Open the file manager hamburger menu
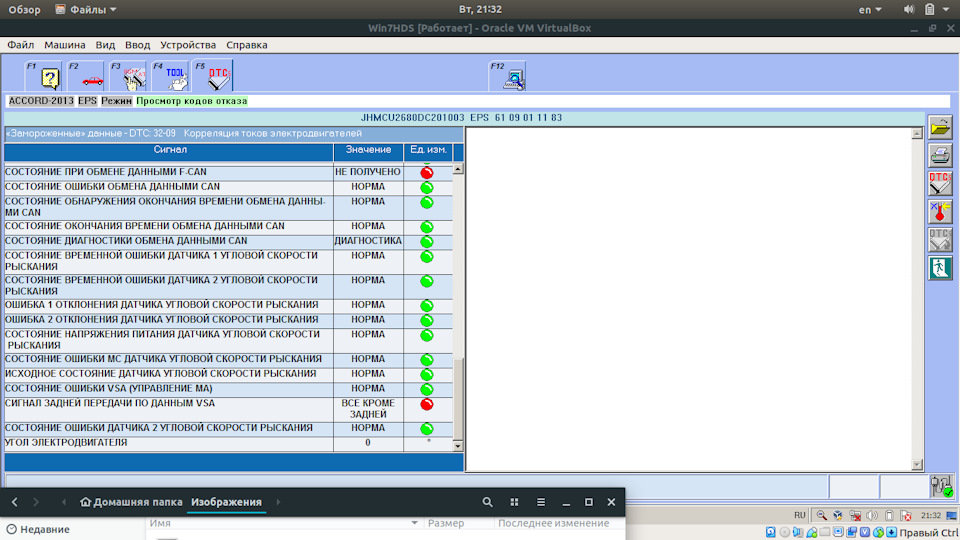The image size is (960, 540). point(541,502)
